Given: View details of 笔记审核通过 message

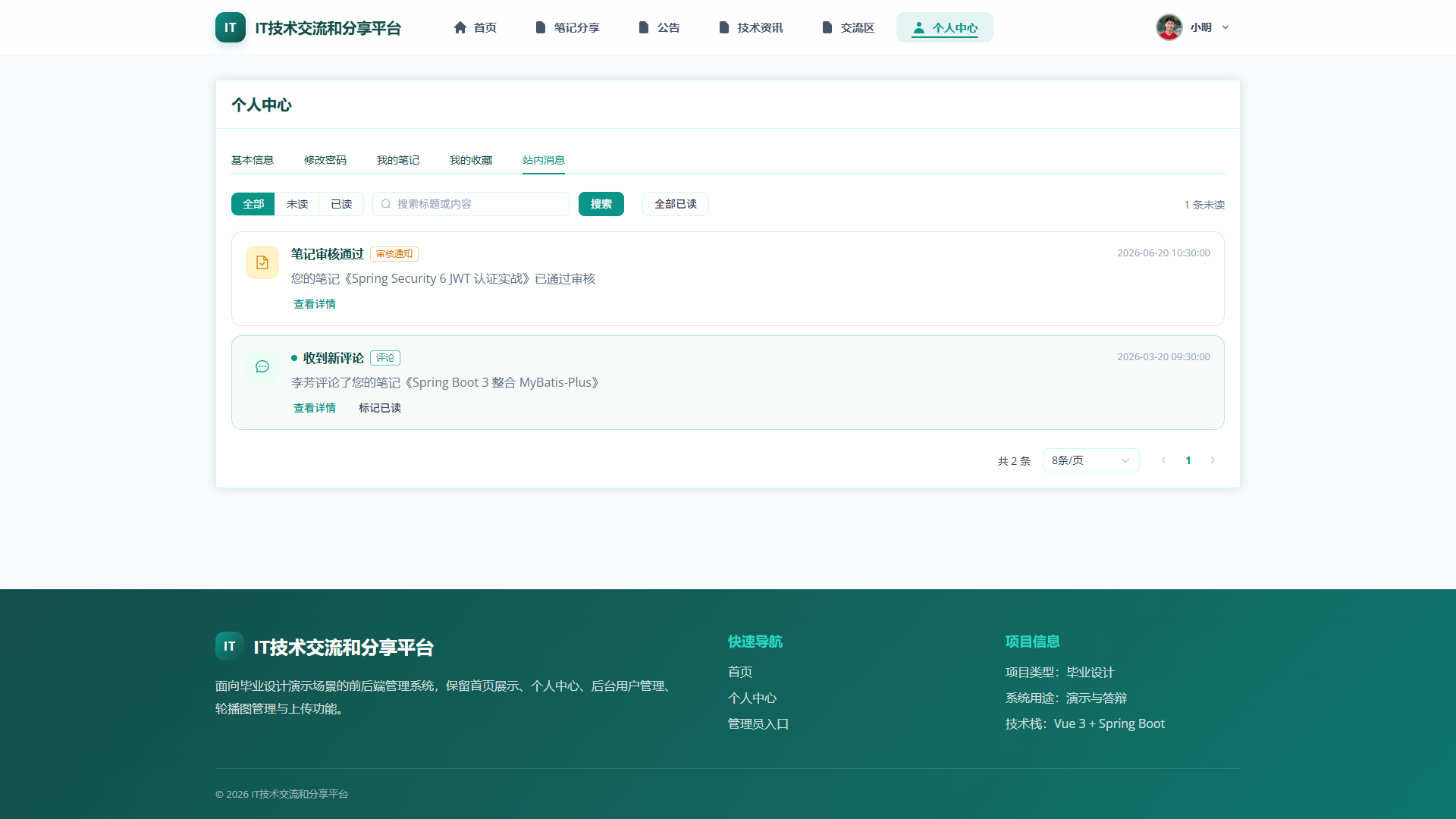Looking at the screenshot, I should [x=315, y=304].
